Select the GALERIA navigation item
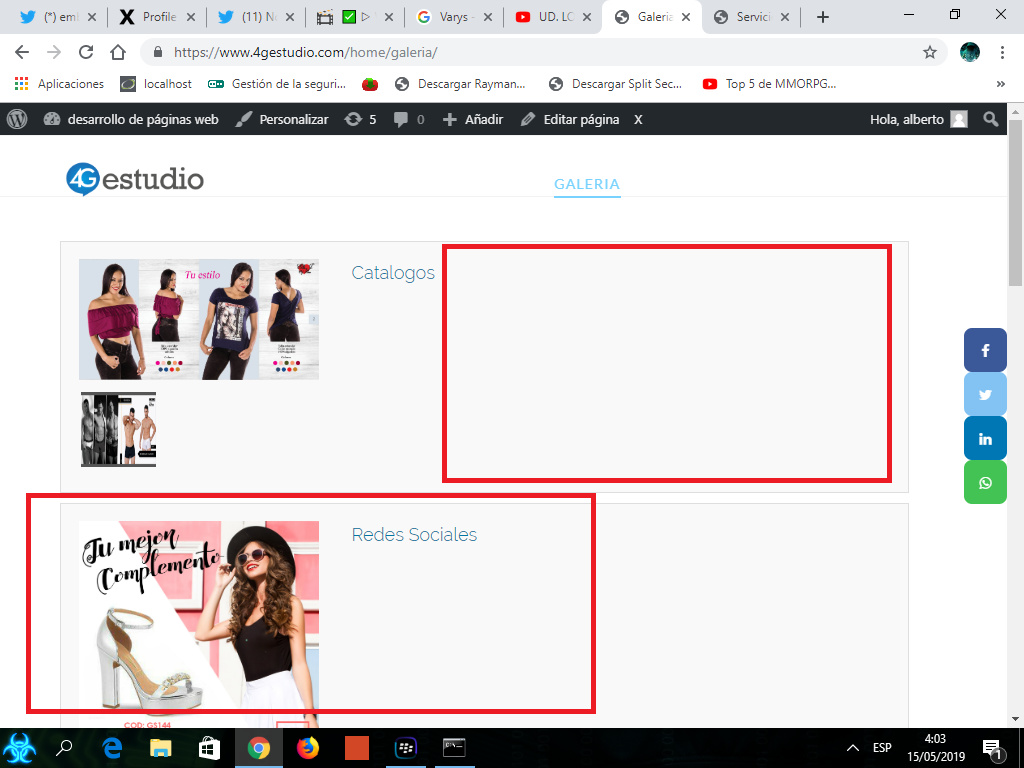Viewport: 1024px width, 768px height. (587, 184)
